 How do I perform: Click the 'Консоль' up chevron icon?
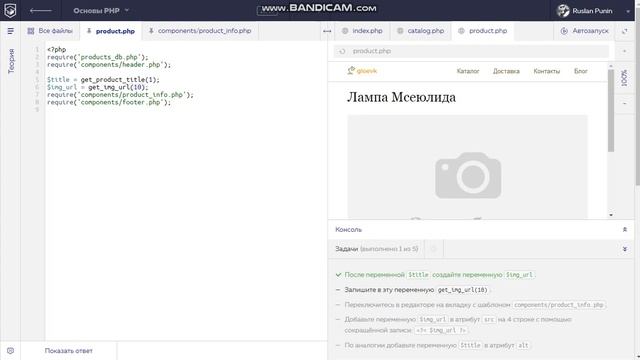click(x=624, y=230)
